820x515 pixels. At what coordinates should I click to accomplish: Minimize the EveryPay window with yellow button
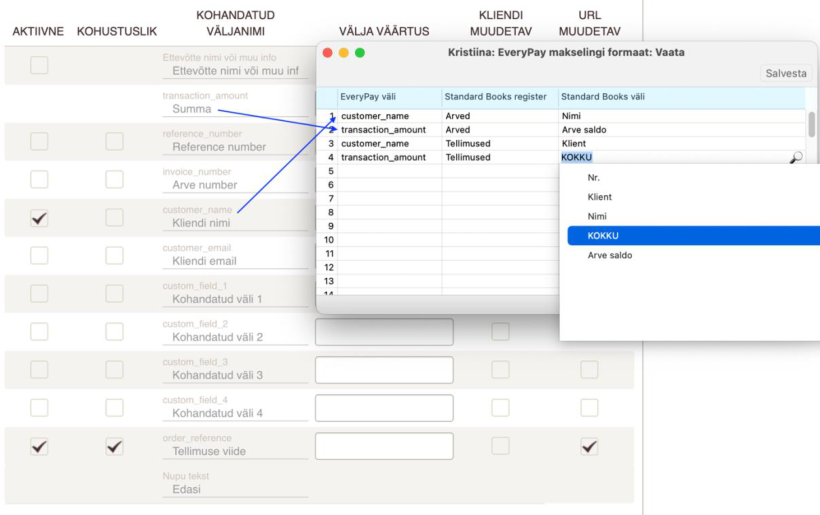pos(344,53)
